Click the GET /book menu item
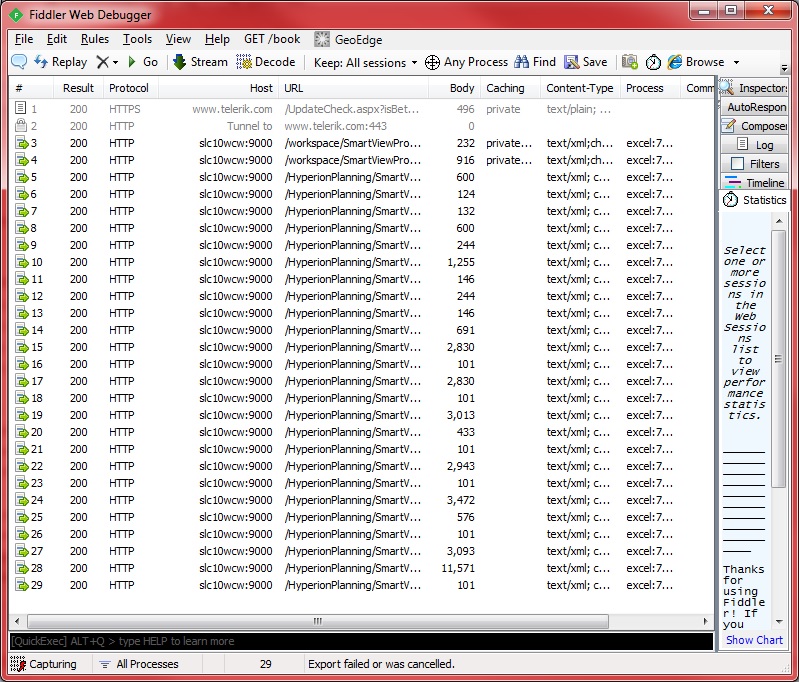The width and height of the screenshot is (799, 682). click(x=272, y=39)
